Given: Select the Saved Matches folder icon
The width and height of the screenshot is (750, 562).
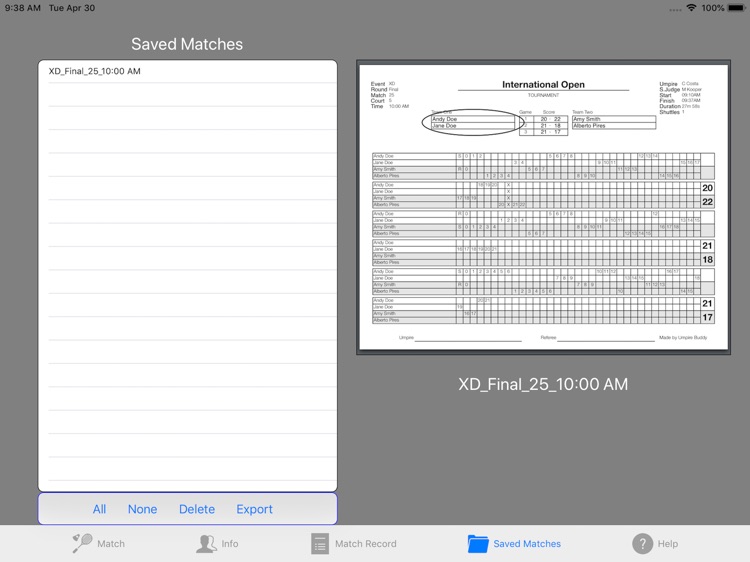Looking at the screenshot, I should [x=478, y=544].
